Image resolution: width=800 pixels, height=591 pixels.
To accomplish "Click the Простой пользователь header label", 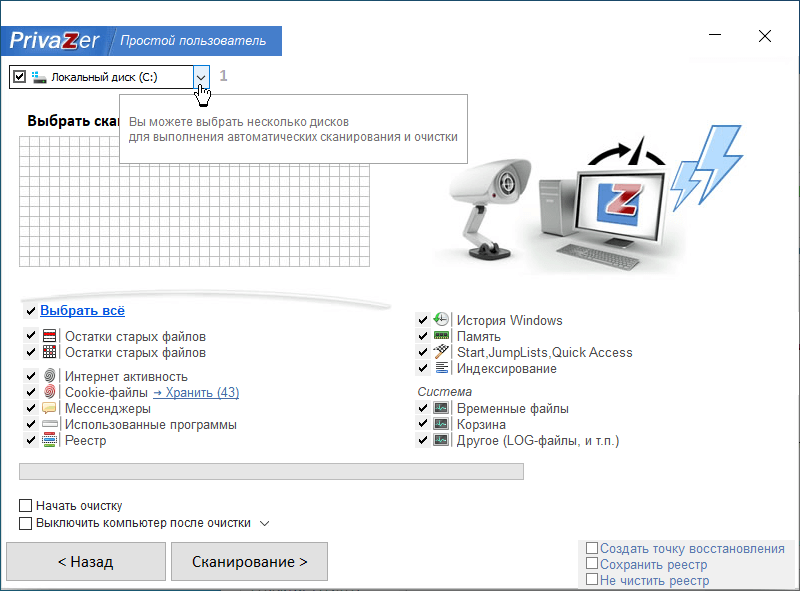I will pos(193,41).
